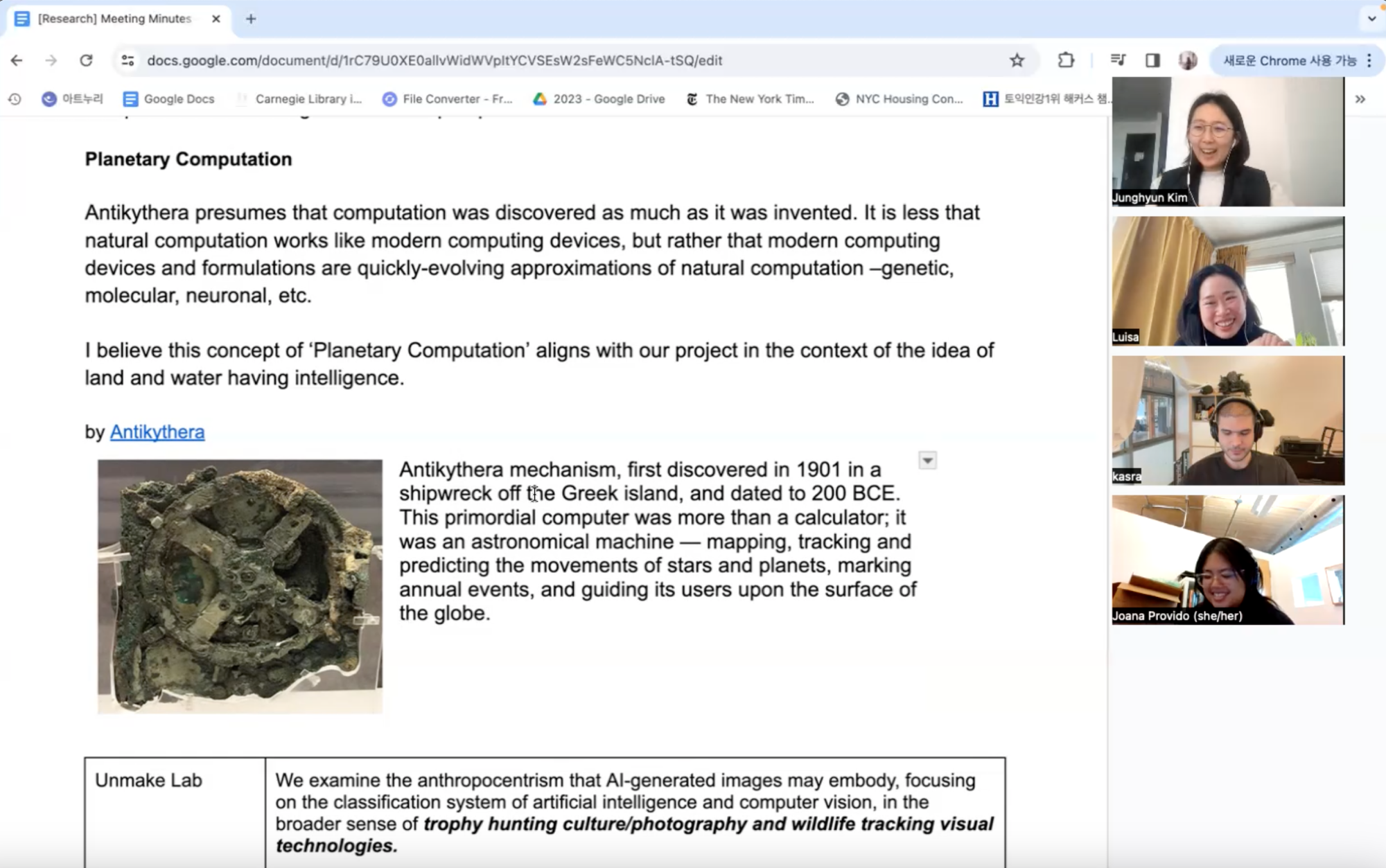Toggle the Chrome side panel icon
The width and height of the screenshot is (1386, 868).
1152,60
